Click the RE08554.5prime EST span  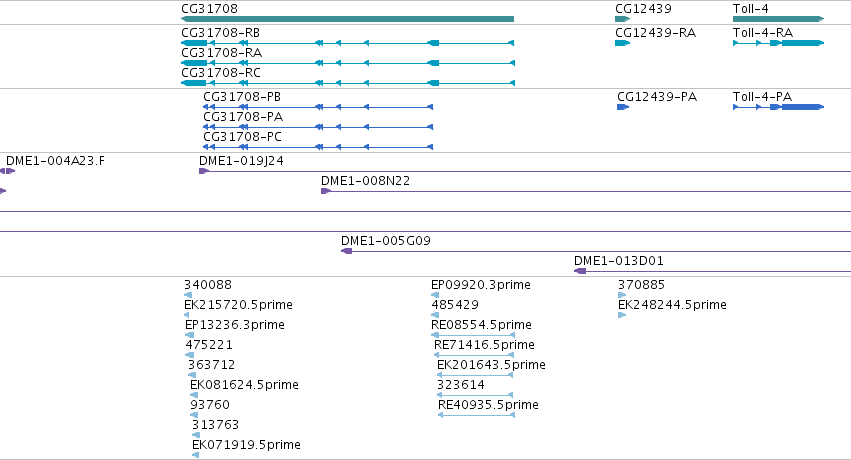coord(472,335)
